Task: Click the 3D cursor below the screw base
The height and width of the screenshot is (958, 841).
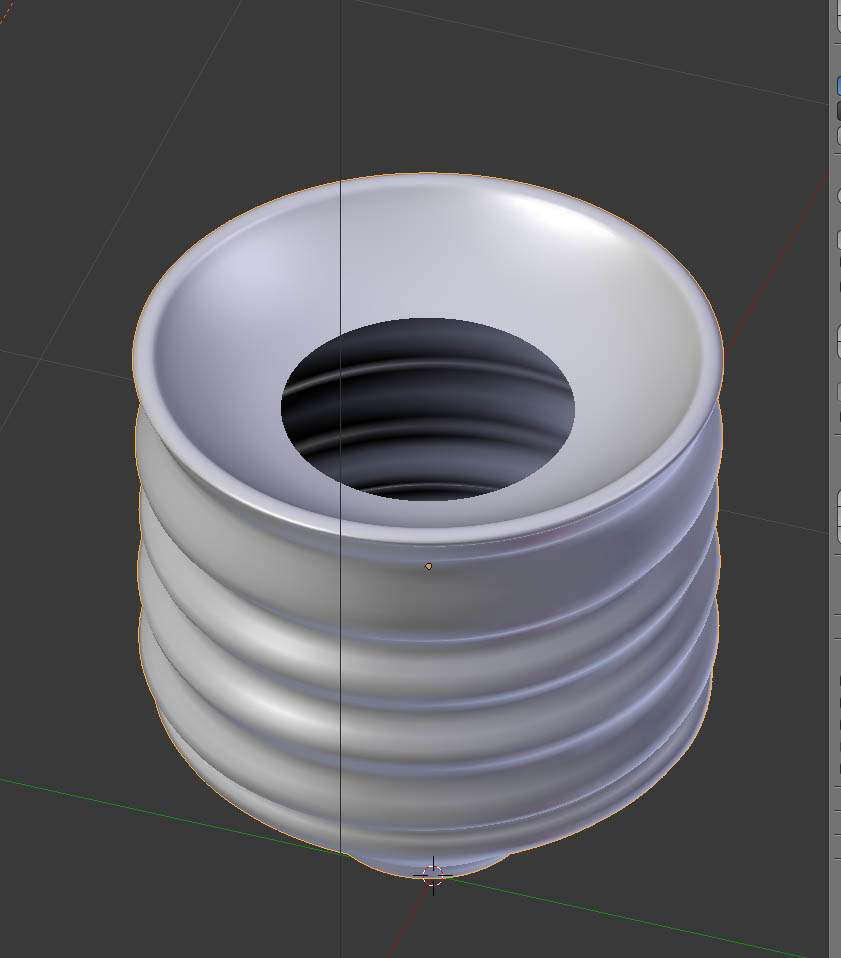Action: (x=432, y=875)
